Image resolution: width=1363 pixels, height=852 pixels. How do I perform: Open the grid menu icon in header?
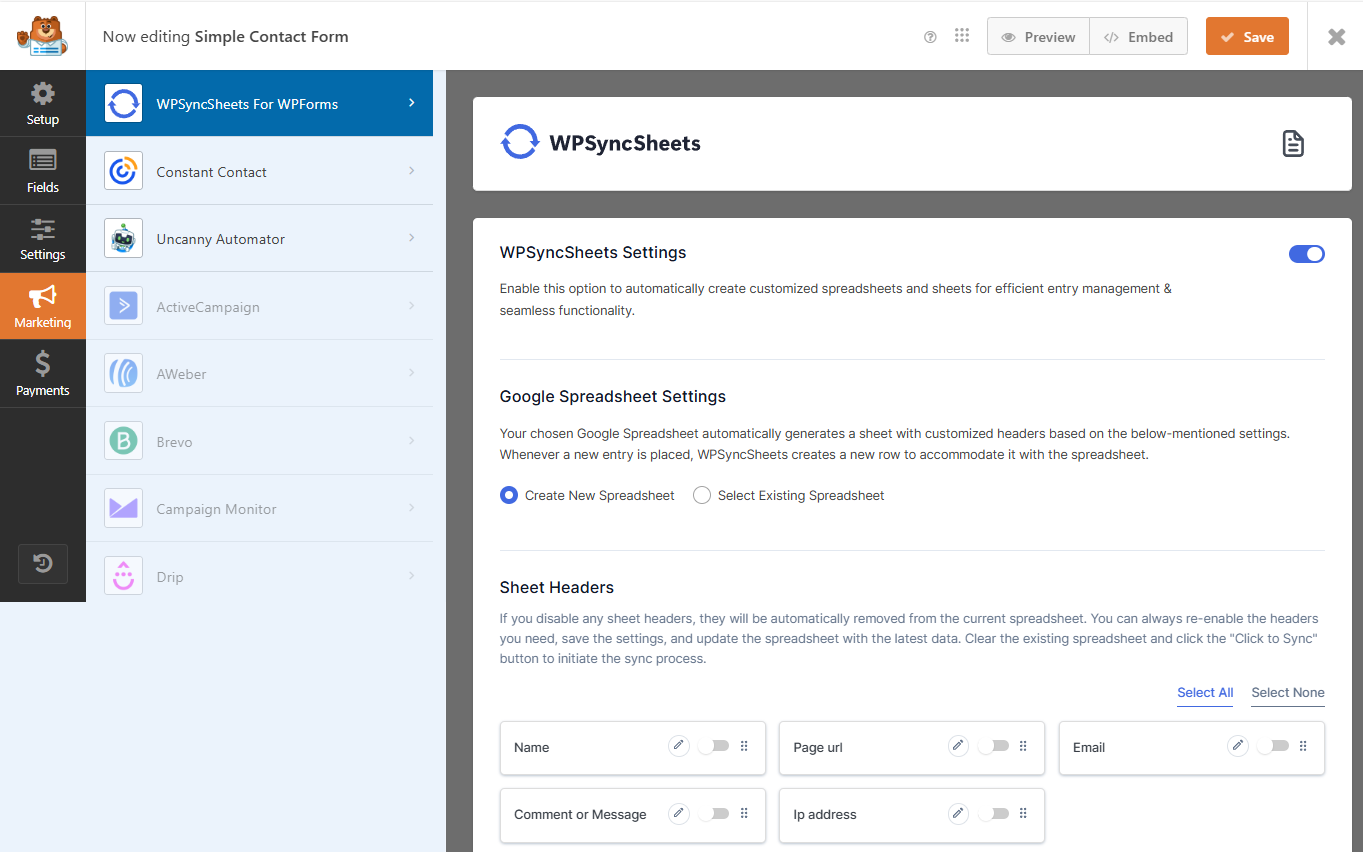[x=962, y=36]
